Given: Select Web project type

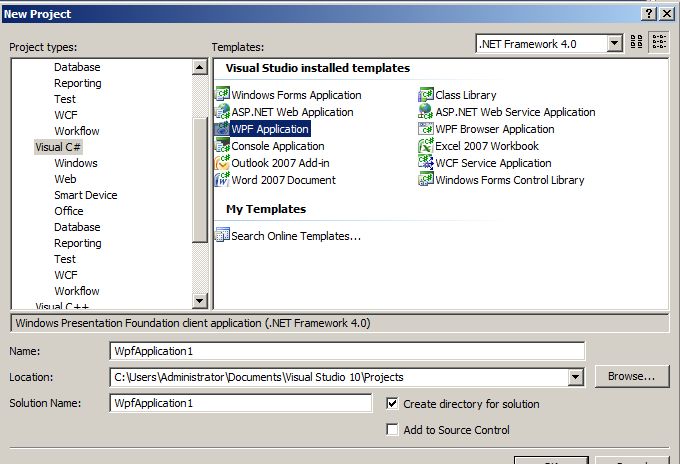Looking at the screenshot, I should pyautogui.click(x=65, y=179).
